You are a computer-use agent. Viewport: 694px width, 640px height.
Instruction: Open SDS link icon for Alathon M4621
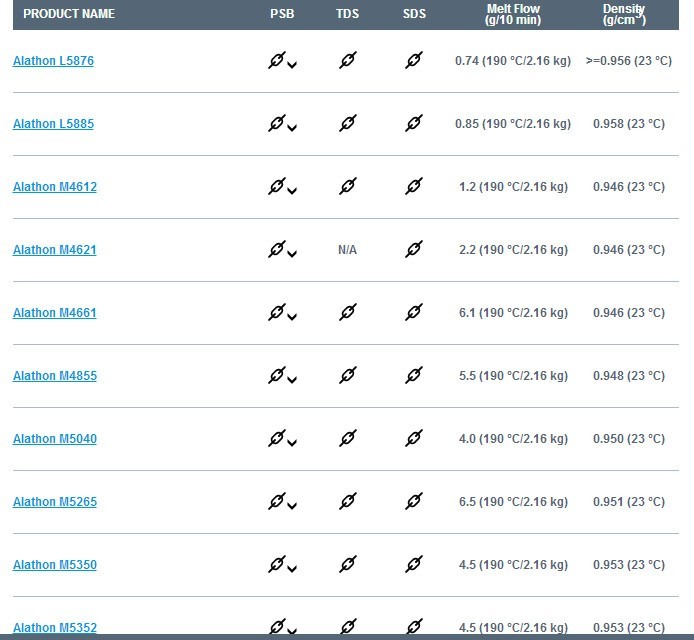pyautogui.click(x=414, y=249)
